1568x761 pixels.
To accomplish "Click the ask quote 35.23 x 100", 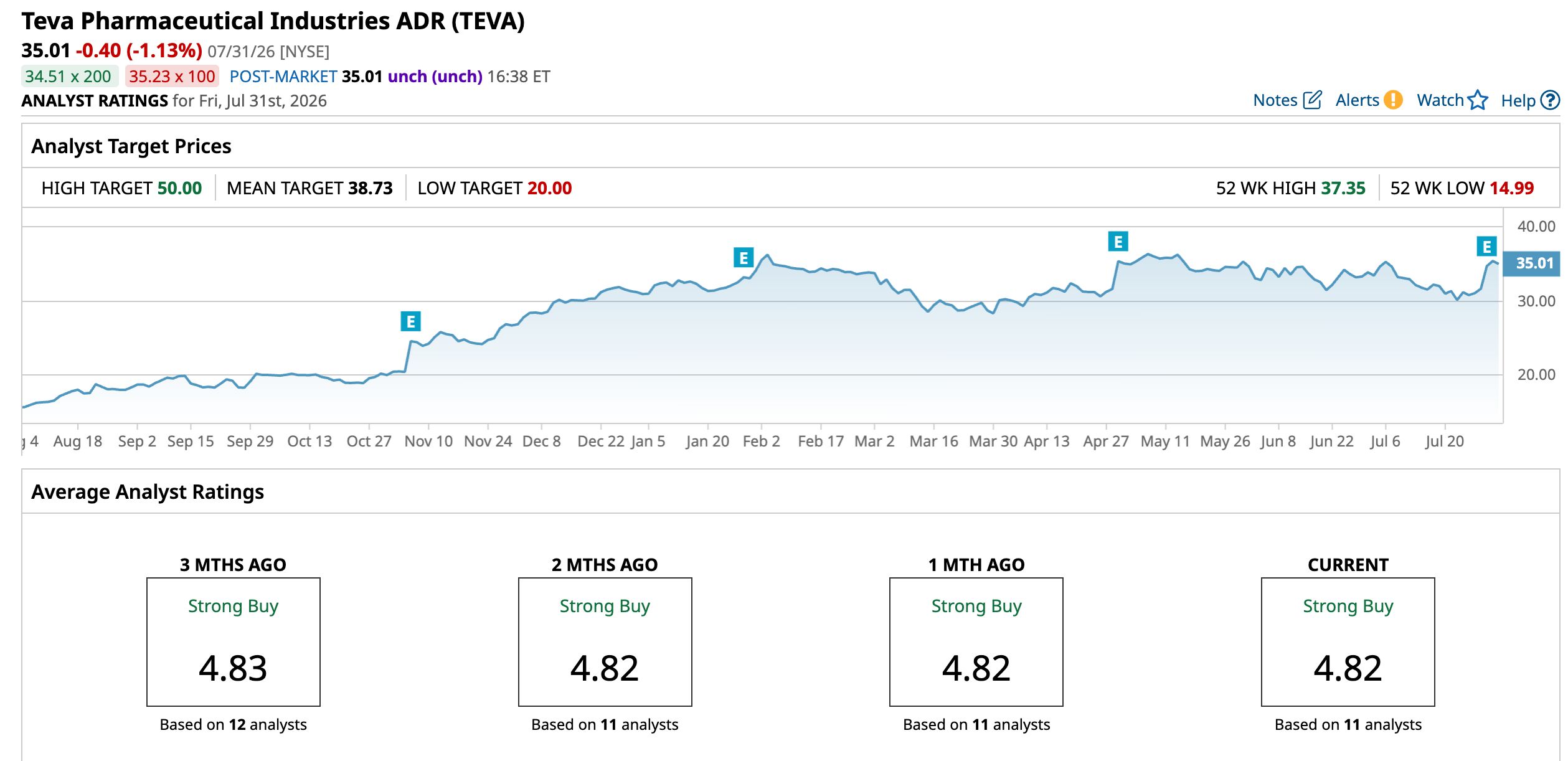I will click(x=172, y=77).
